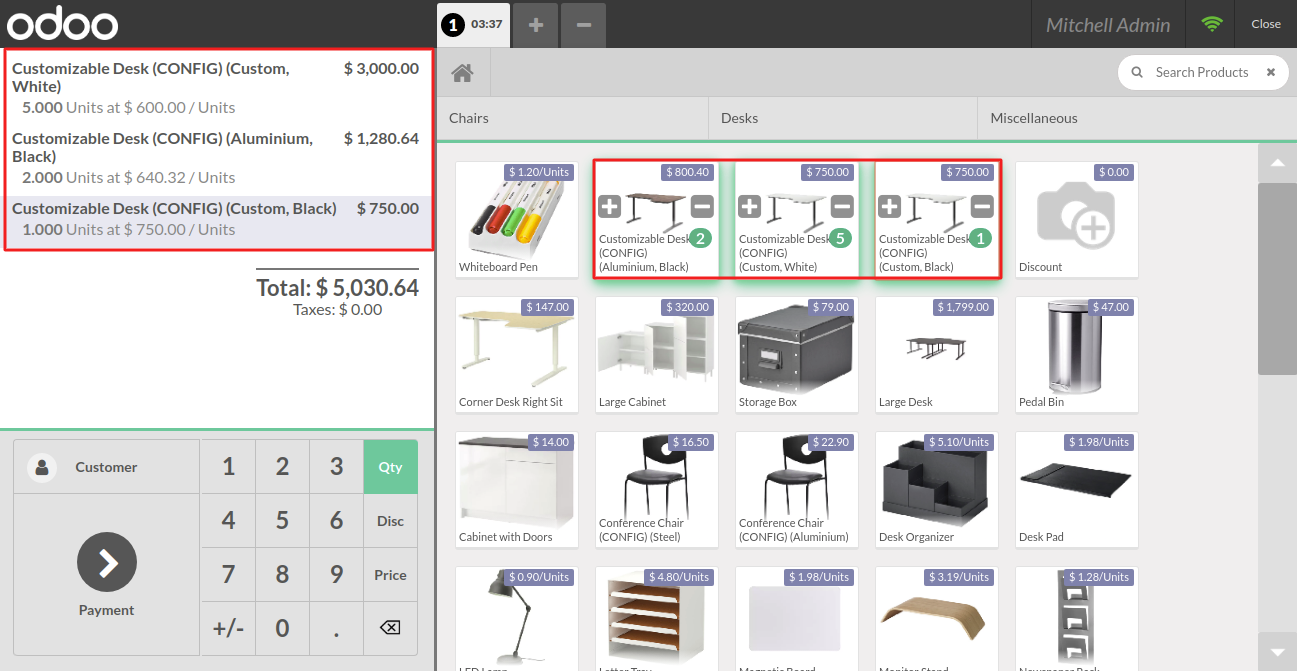Add Conference Chair (Steel) product
The image size is (1297, 671).
(x=657, y=490)
